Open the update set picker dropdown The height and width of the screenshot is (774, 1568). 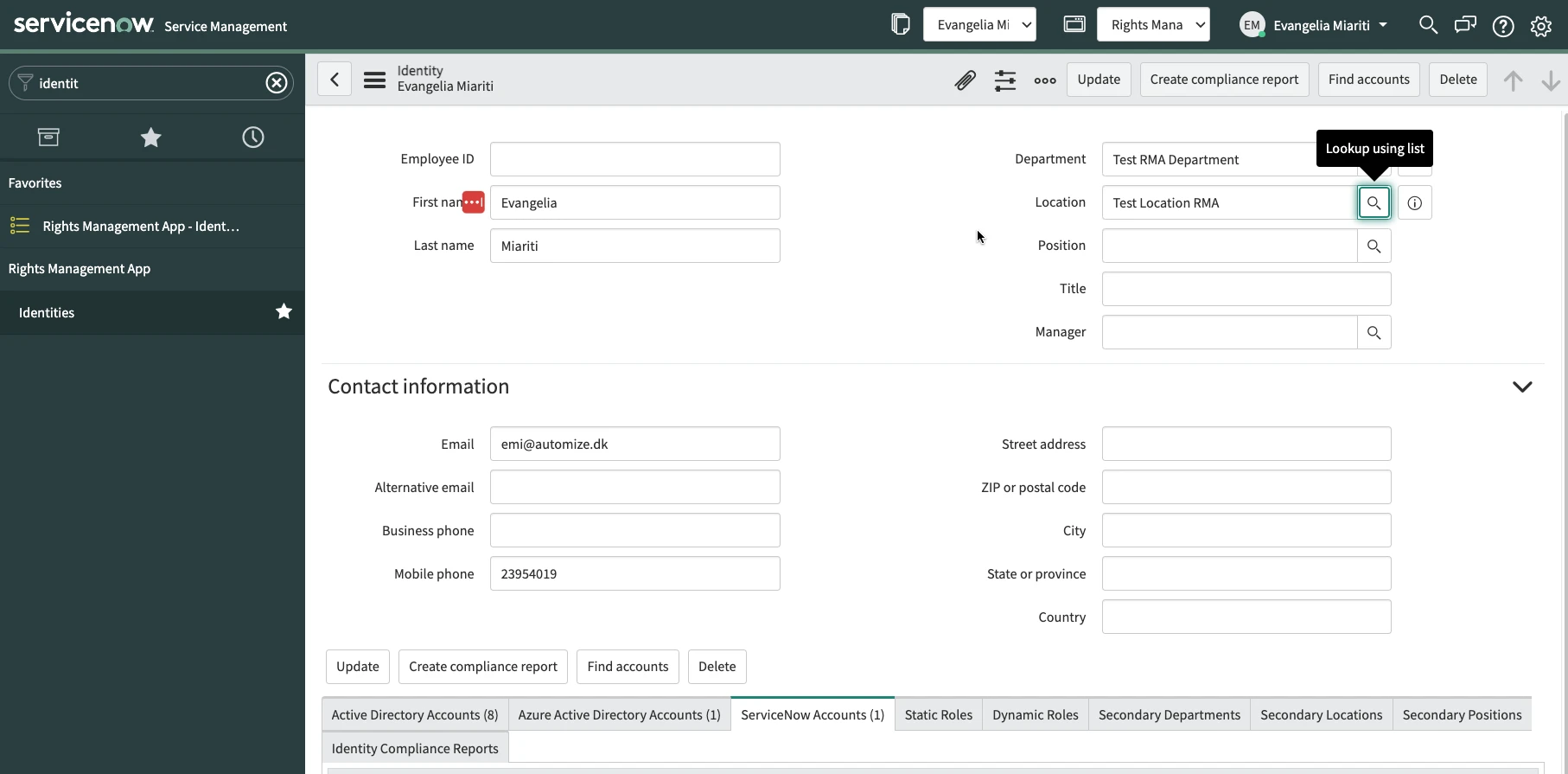[x=979, y=25]
